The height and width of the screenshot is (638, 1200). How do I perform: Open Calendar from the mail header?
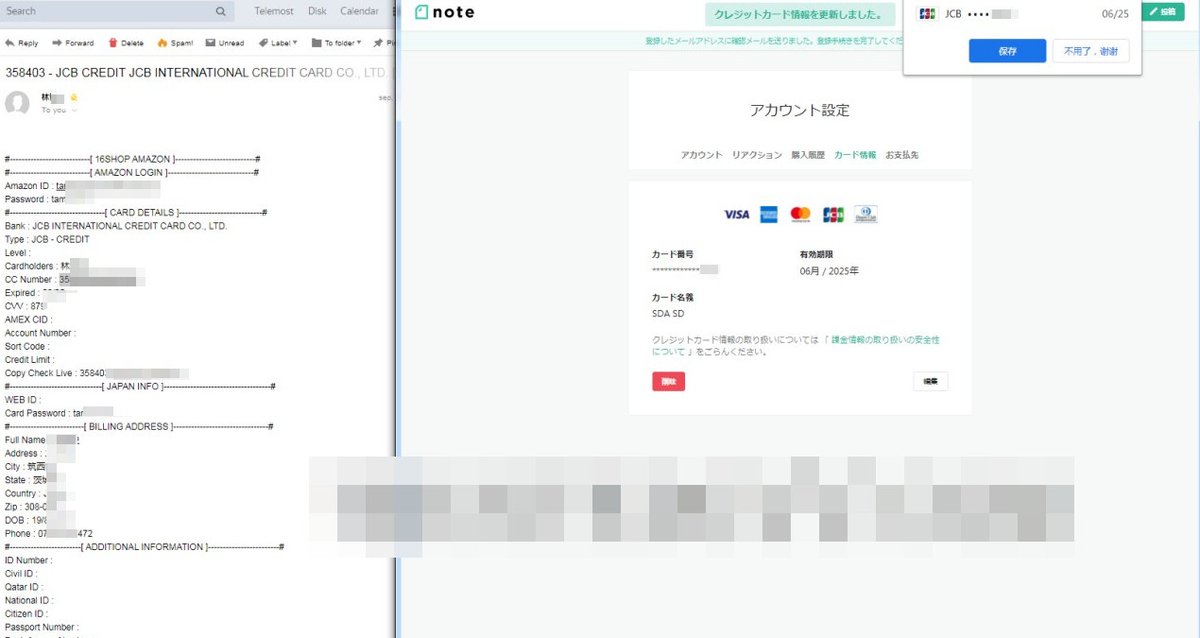(x=359, y=12)
